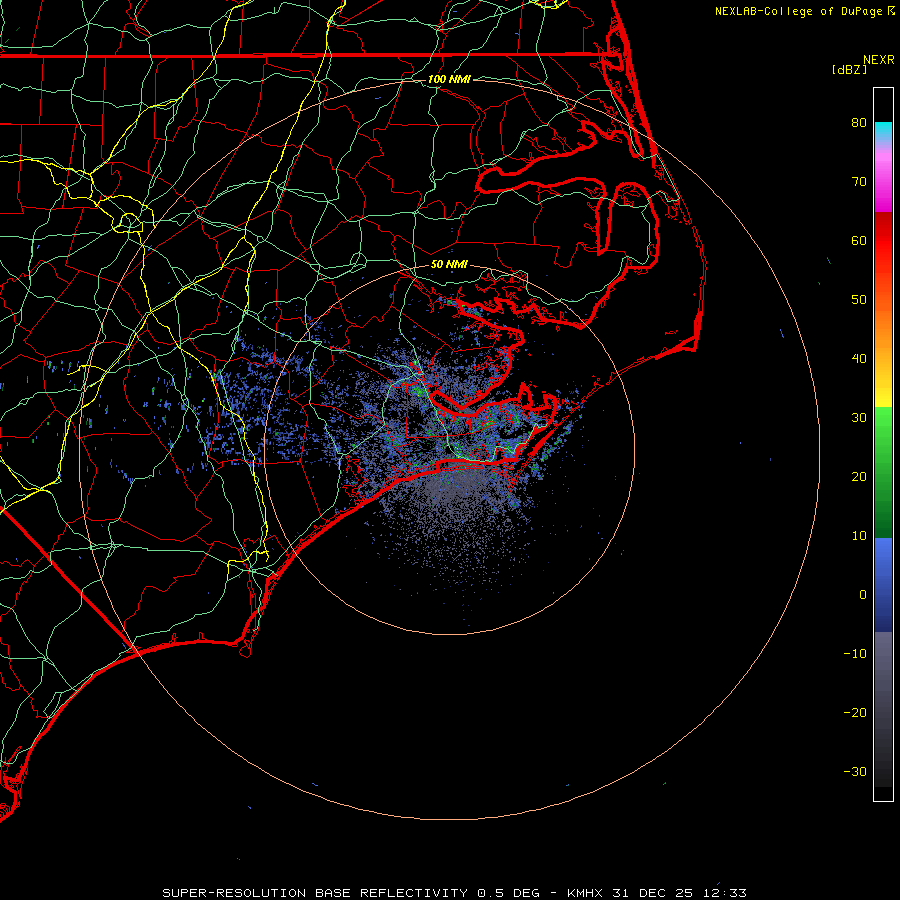Screen dimensions: 900x900
Task: Click the cyan segment at the colorbar top
Action: click(x=883, y=130)
